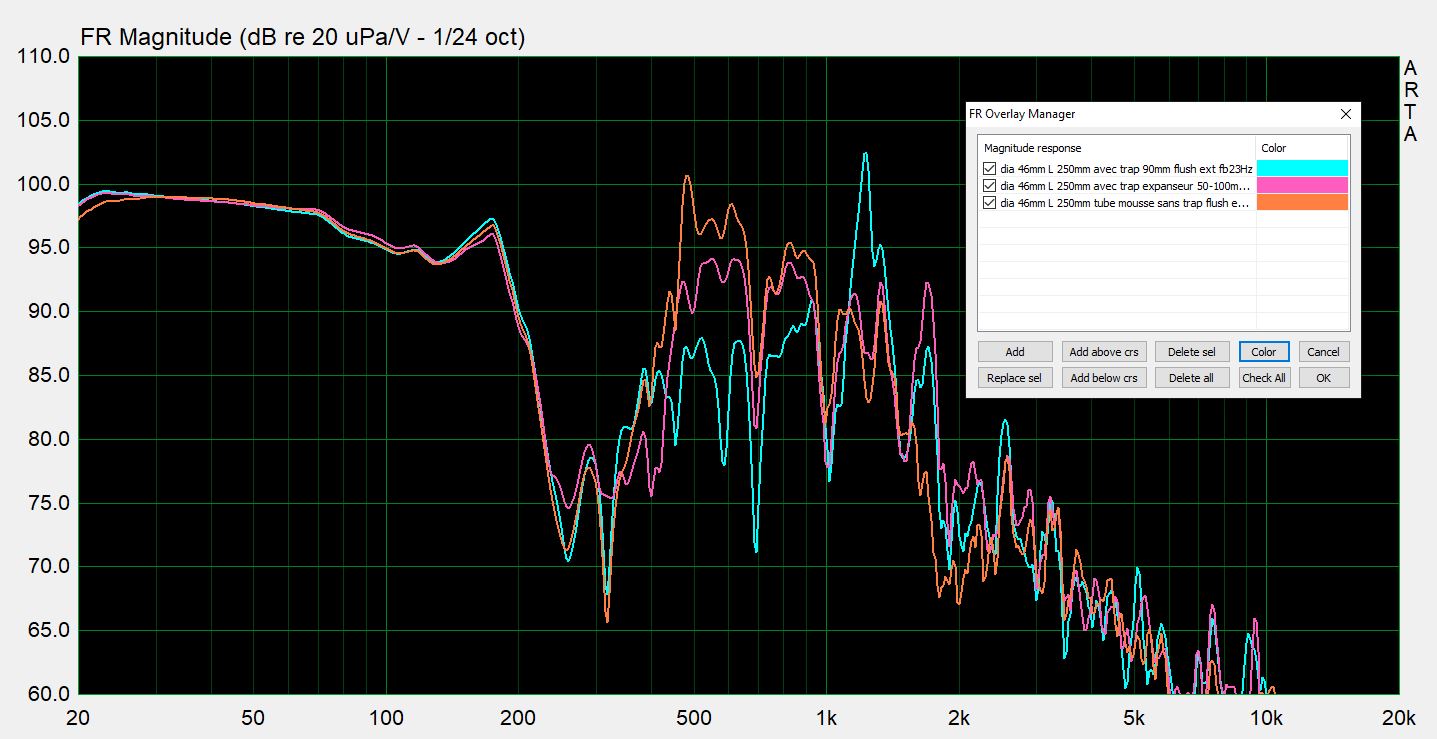Viewport: 1437px width, 739px height.
Task: Close the FR Overlay Manager window
Action: 1346,114
